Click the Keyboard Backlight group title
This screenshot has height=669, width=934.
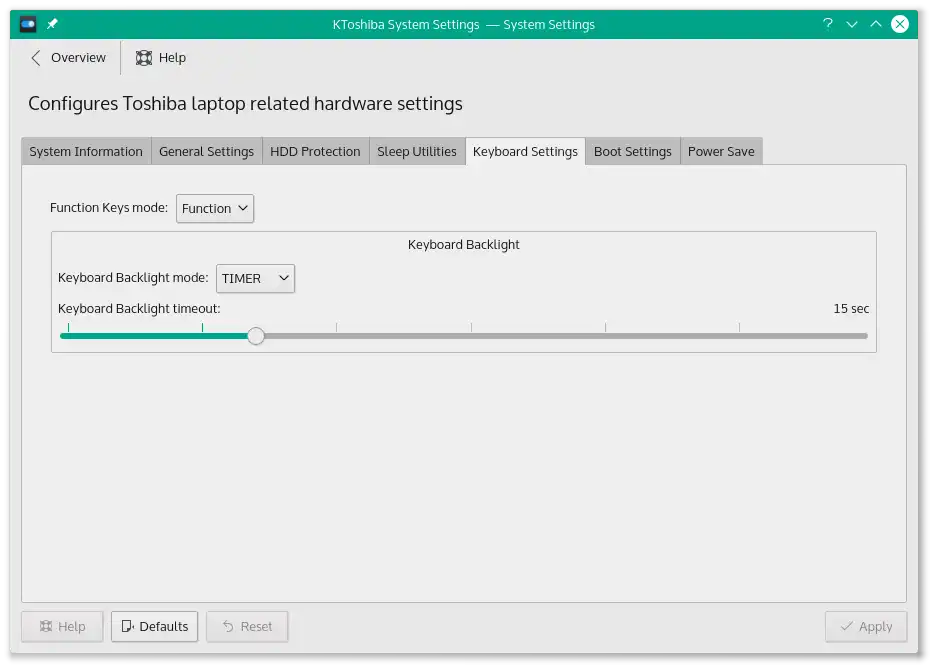tap(463, 245)
